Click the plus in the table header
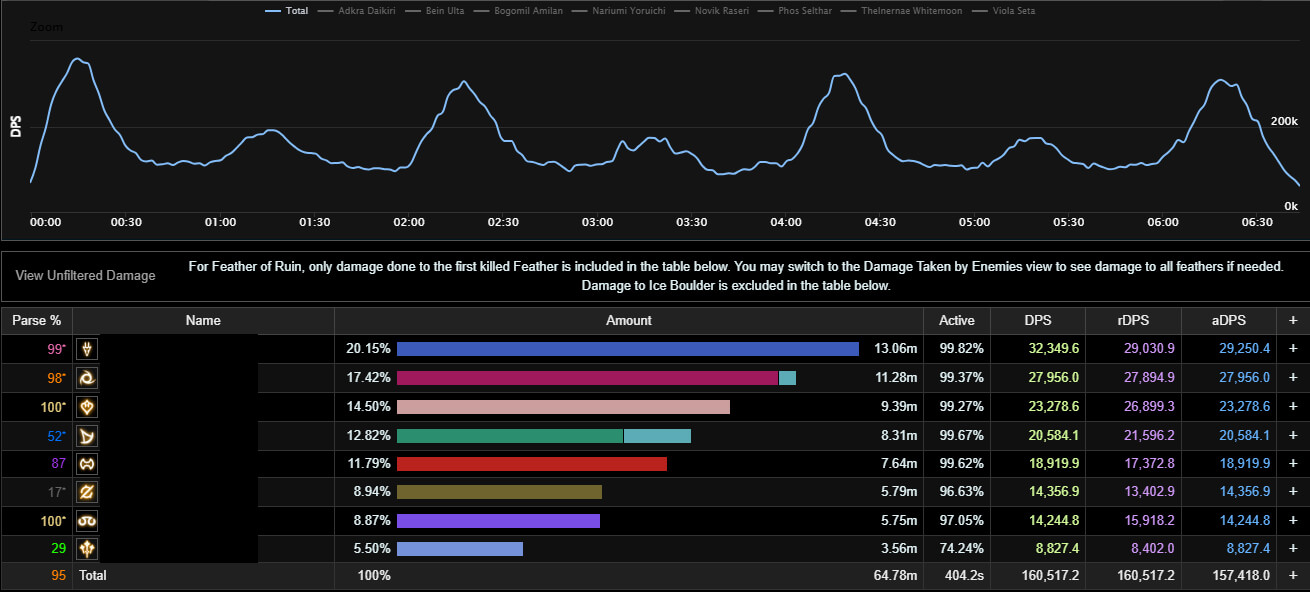1310x592 pixels. [x=1293, y=321]
